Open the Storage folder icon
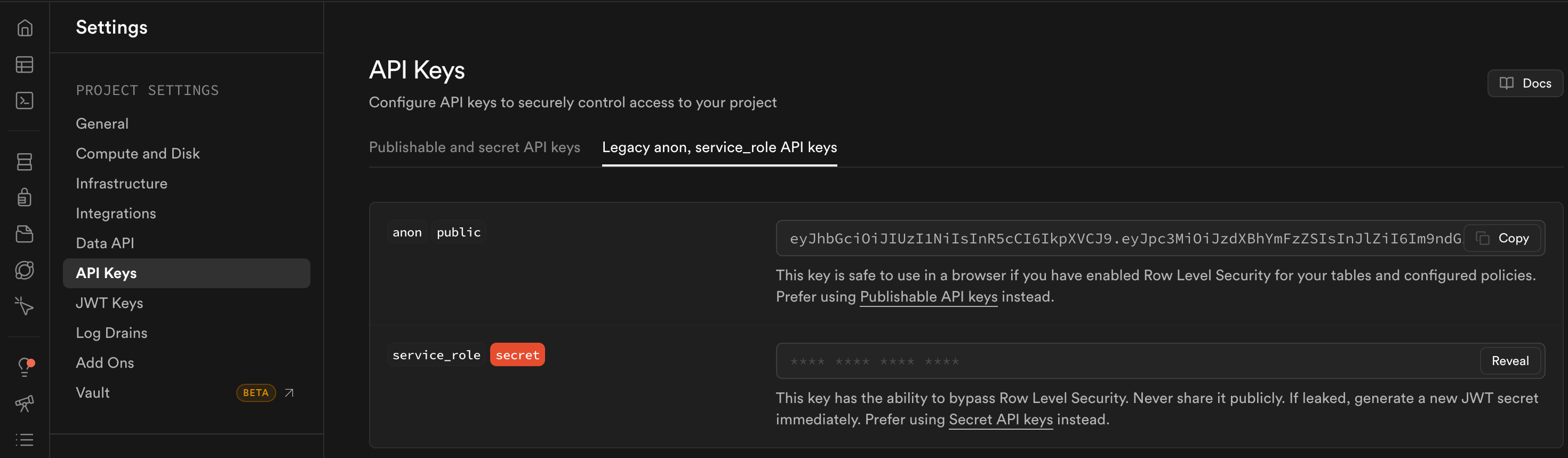The height and width of the screenshot is (458, 1568). 25,234
